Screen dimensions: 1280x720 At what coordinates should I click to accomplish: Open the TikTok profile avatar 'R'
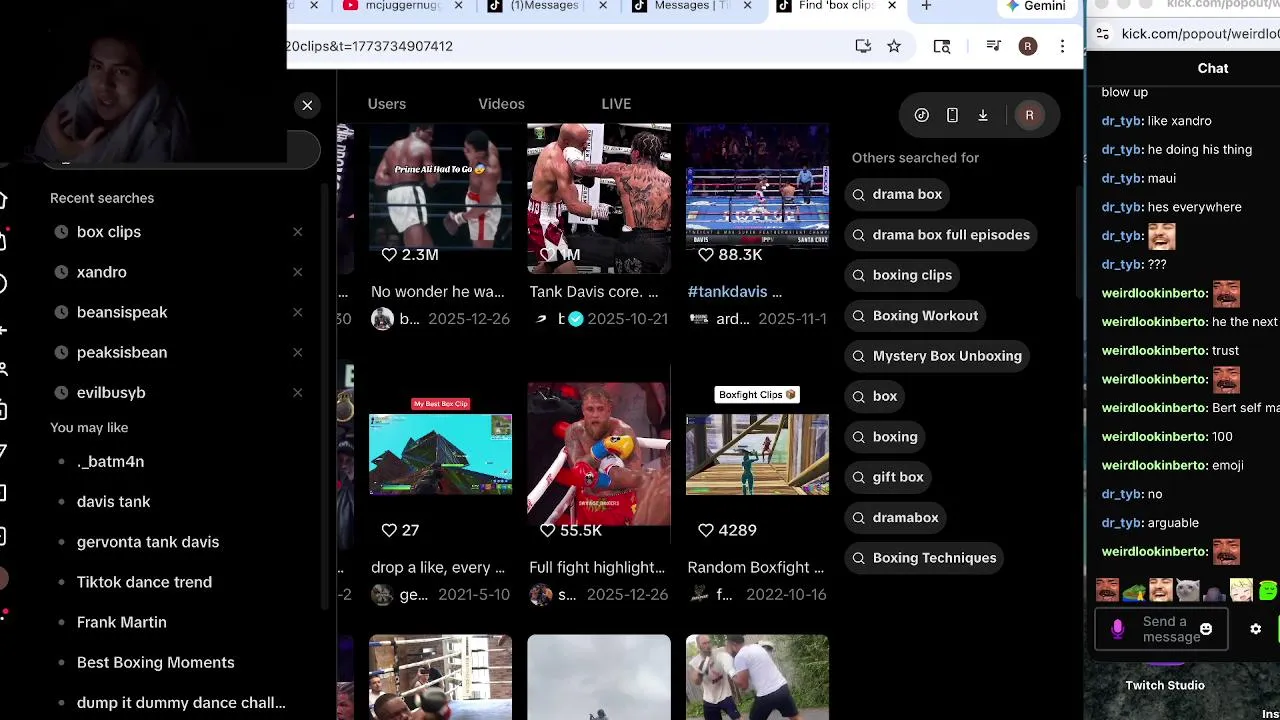point(1029,115)
